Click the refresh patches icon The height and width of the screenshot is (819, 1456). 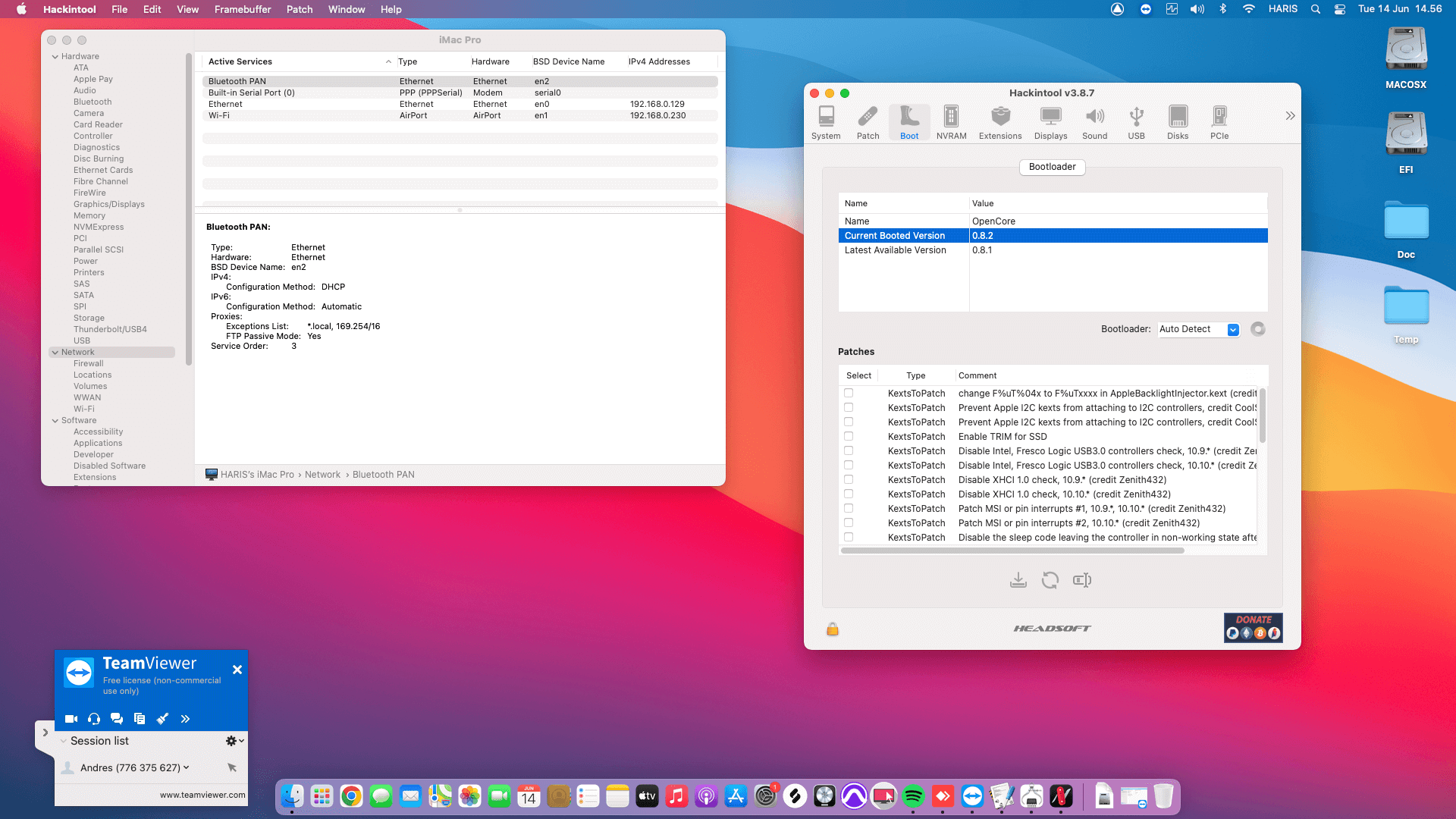[1050, 580]
